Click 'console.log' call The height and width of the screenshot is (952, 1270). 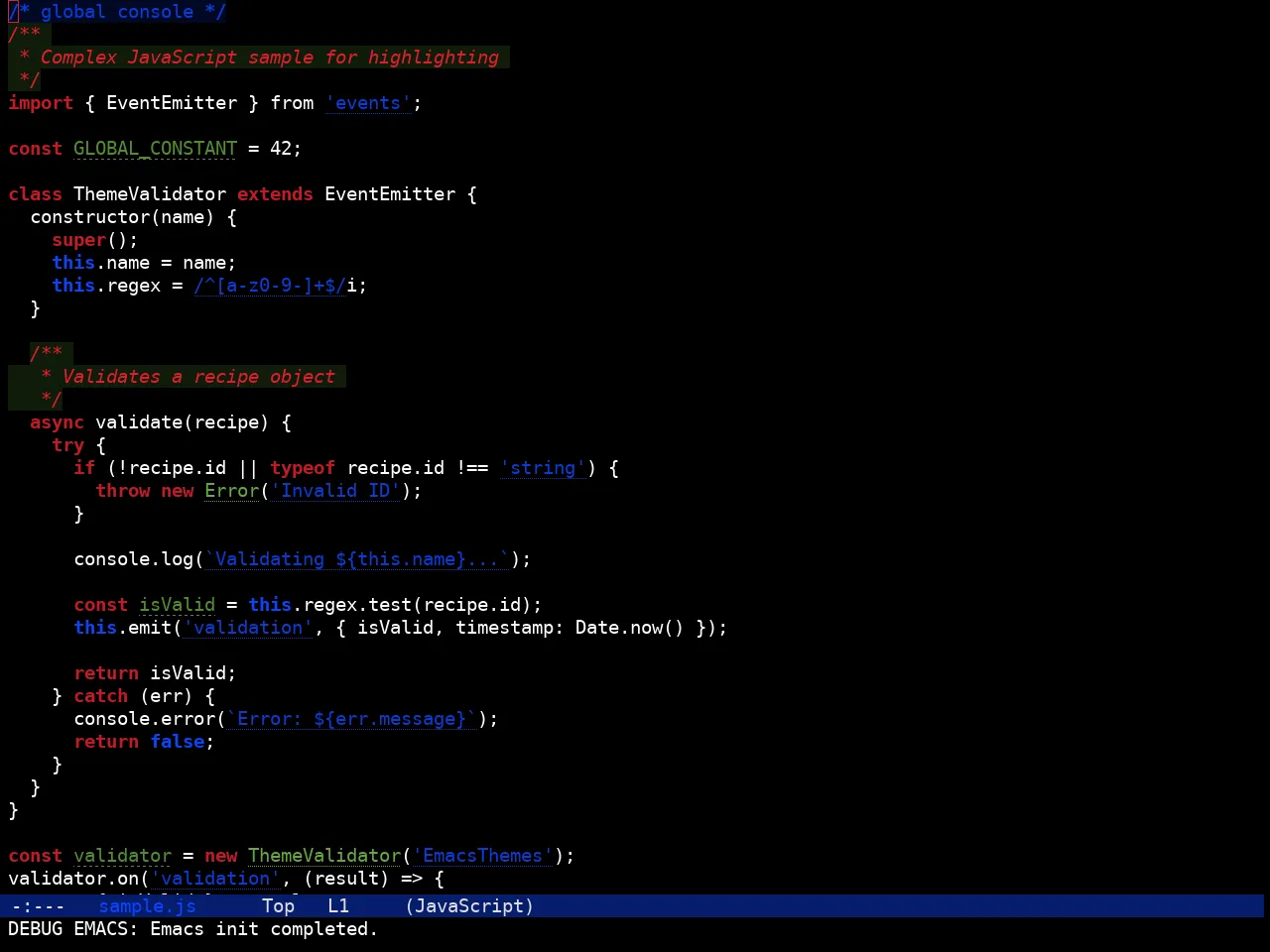tap(133, 559)
